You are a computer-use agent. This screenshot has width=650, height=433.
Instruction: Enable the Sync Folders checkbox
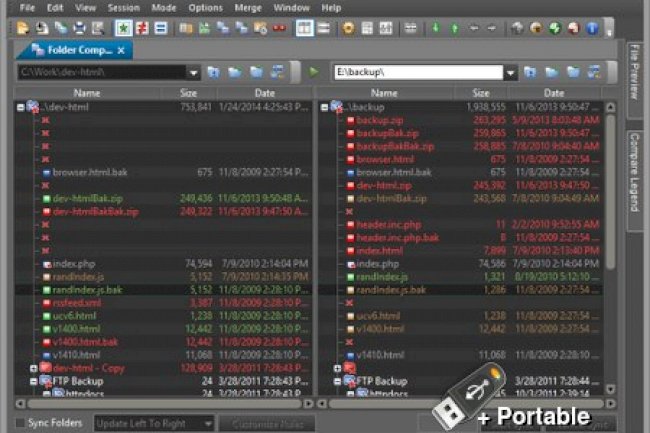pos(20,423)
